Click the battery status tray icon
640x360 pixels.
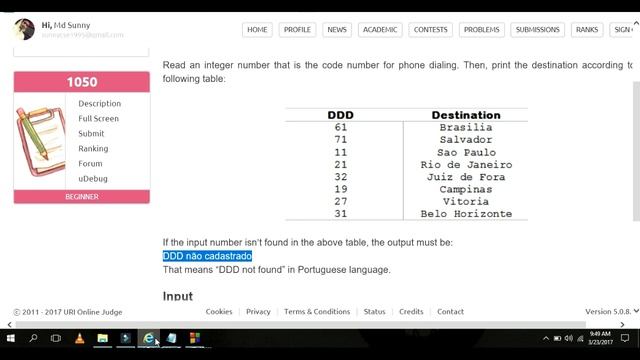[557, 338]
